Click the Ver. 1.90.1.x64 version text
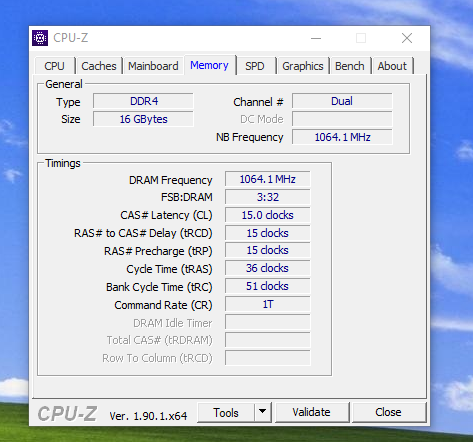 [148, 416]
